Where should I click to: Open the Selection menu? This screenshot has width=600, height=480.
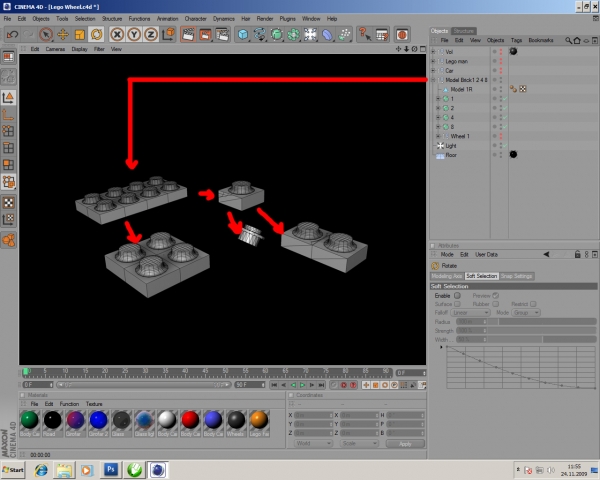[85, 19]
